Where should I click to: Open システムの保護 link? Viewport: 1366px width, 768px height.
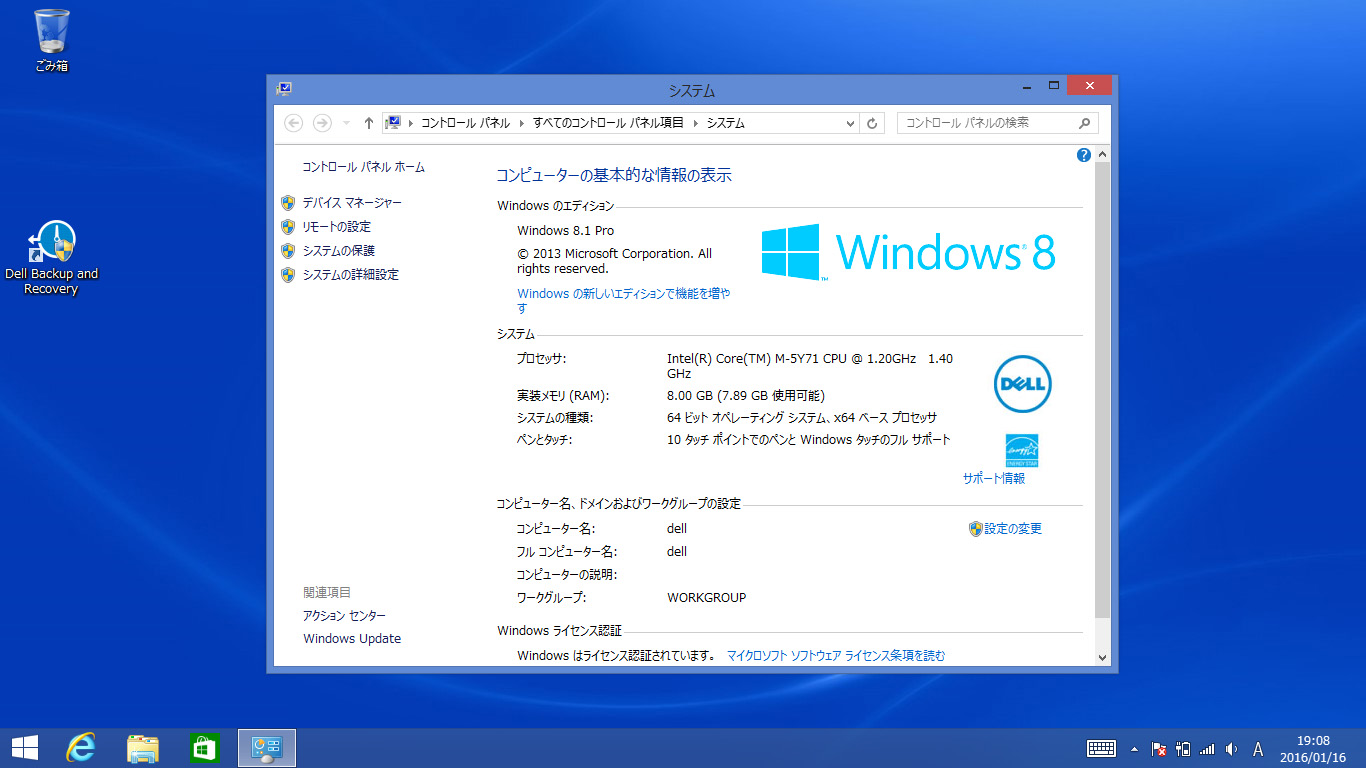click(x=338, y=251)
